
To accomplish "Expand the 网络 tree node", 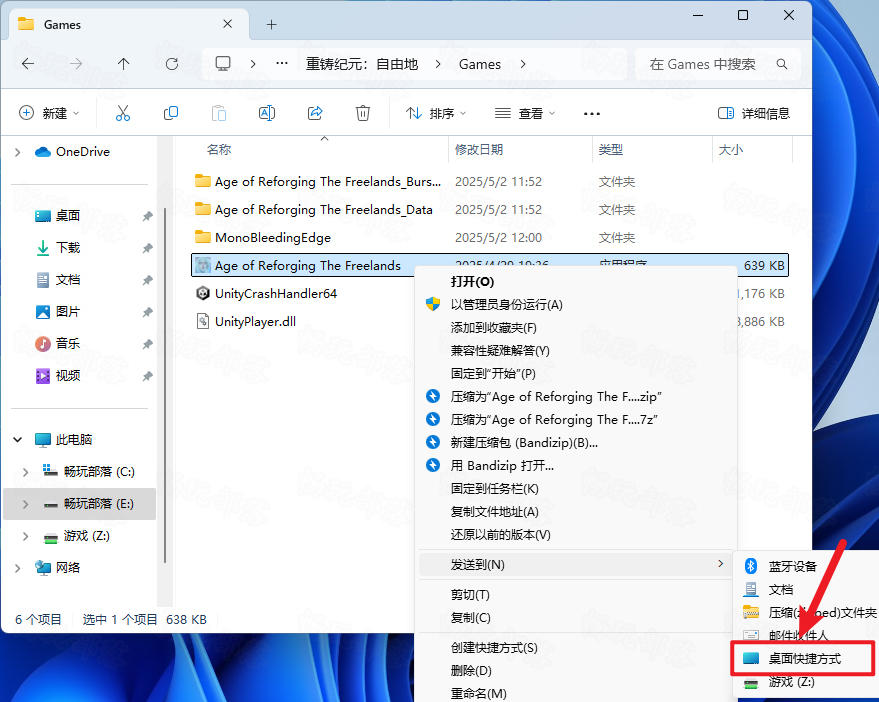I will pyautogui.click(x=17, y=568).
